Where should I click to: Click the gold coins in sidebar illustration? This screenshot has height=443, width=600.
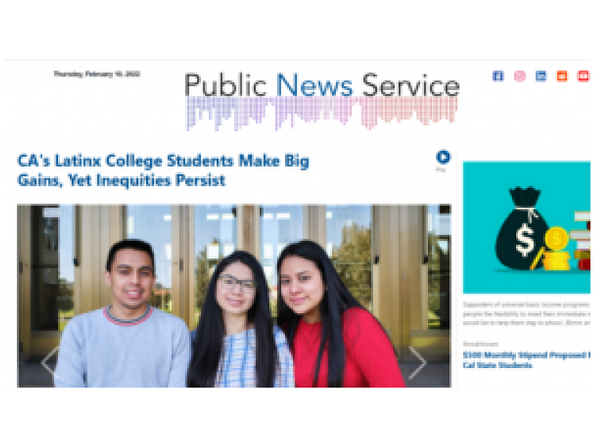[x=556, y=249]
